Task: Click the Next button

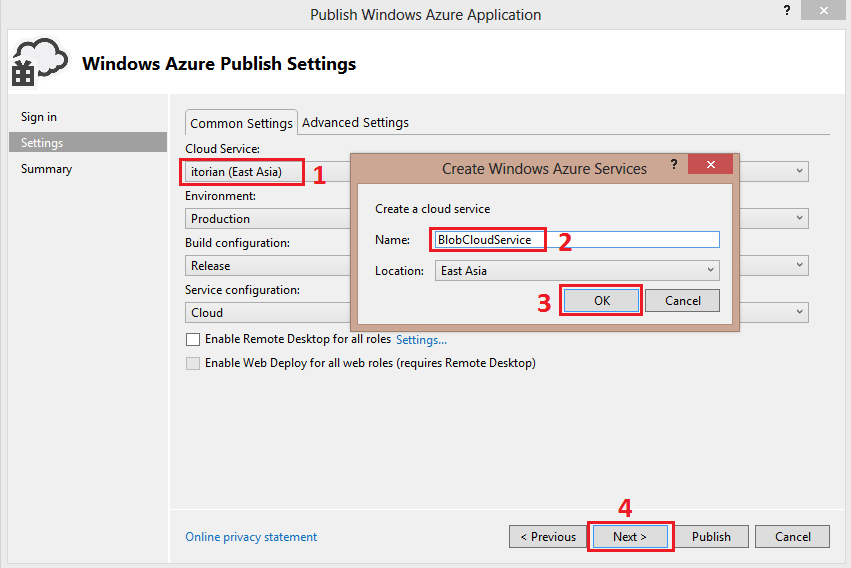Action: pyautogui.click(x=630, y=537)
